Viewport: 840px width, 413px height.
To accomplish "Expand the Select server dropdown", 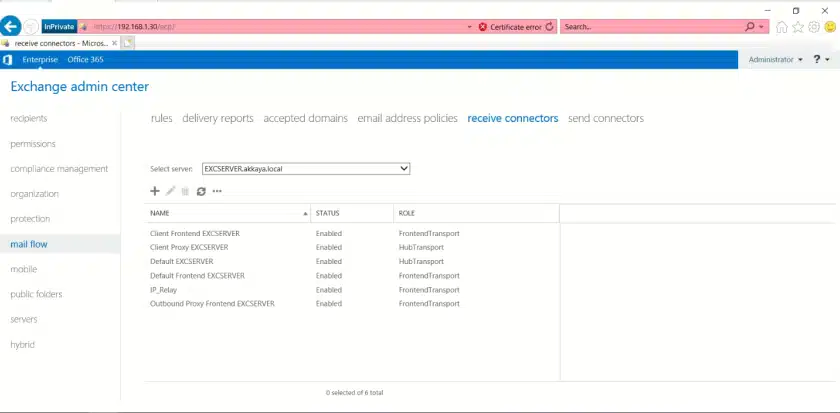I will click(x=404, y=169).
